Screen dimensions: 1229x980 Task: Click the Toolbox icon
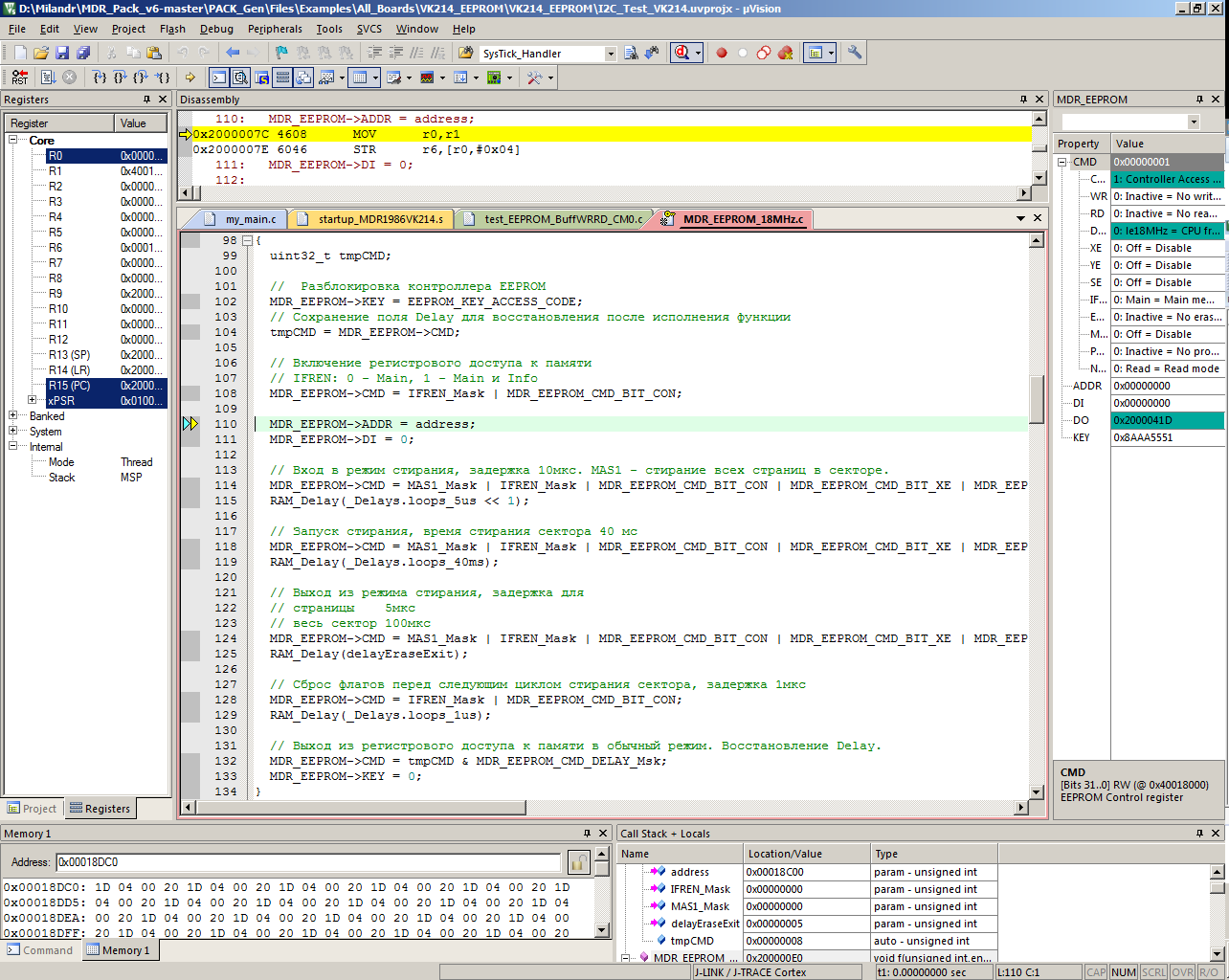[x=534, y=78]
